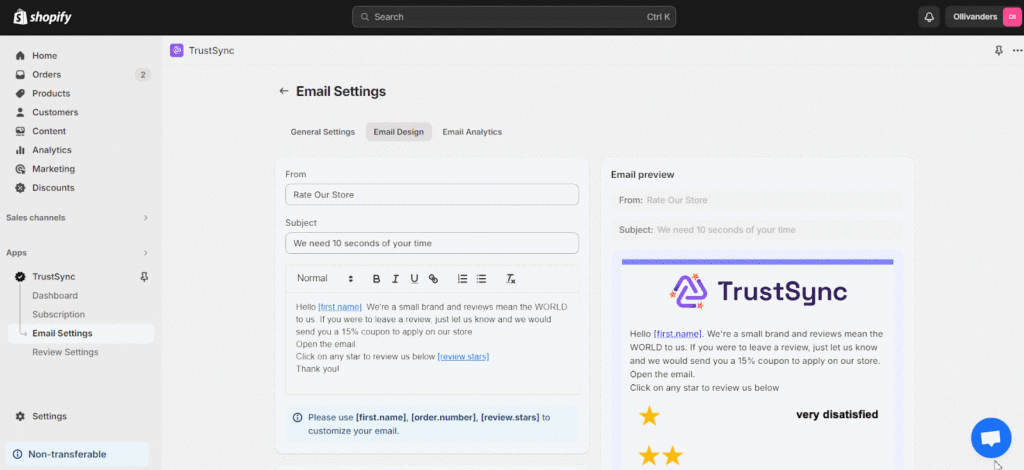This screenshot has height=470, width=1024.
Task: Click the [first.name] tag in editor
Action: 340,307
